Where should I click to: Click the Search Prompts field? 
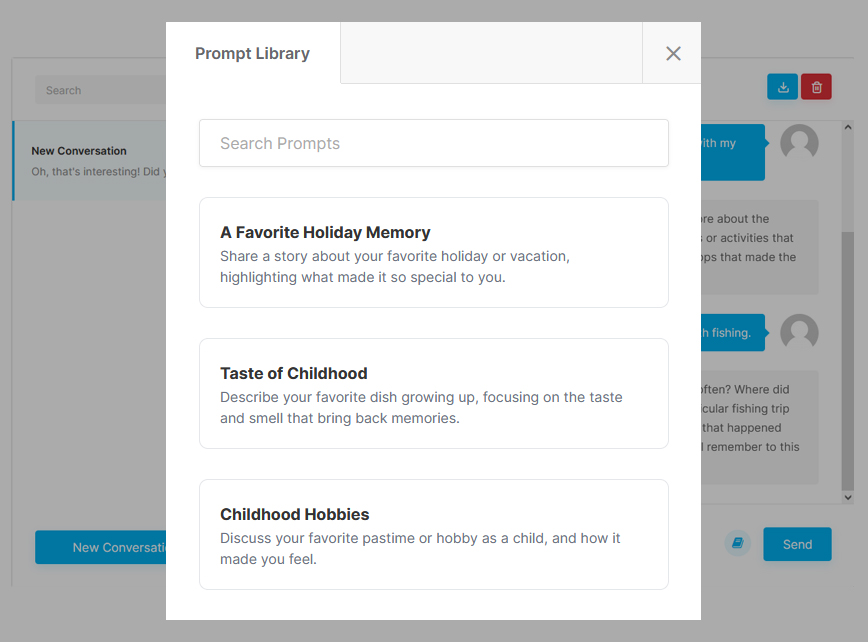[433, 143]
